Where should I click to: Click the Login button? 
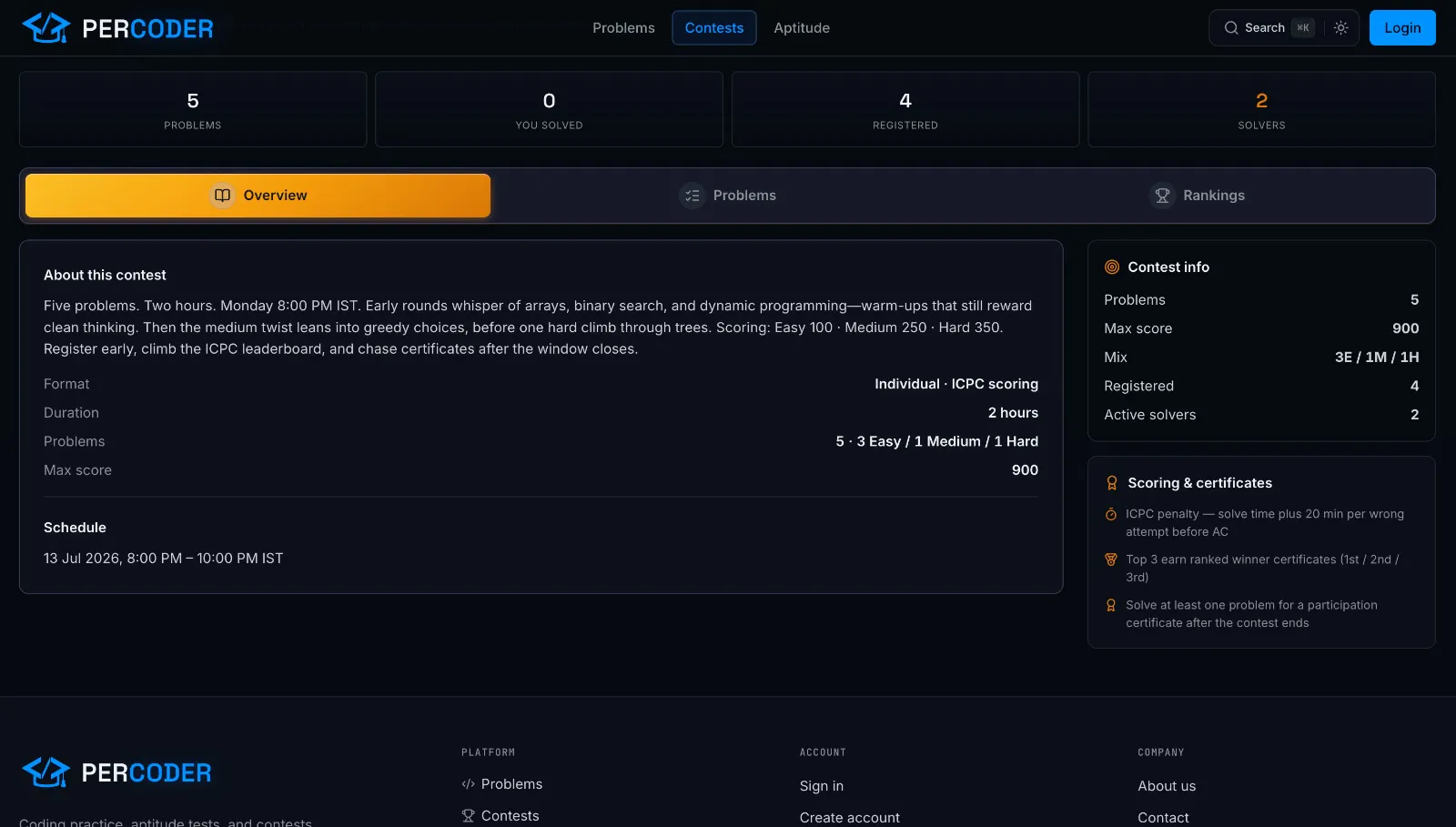pos(1402,28)
